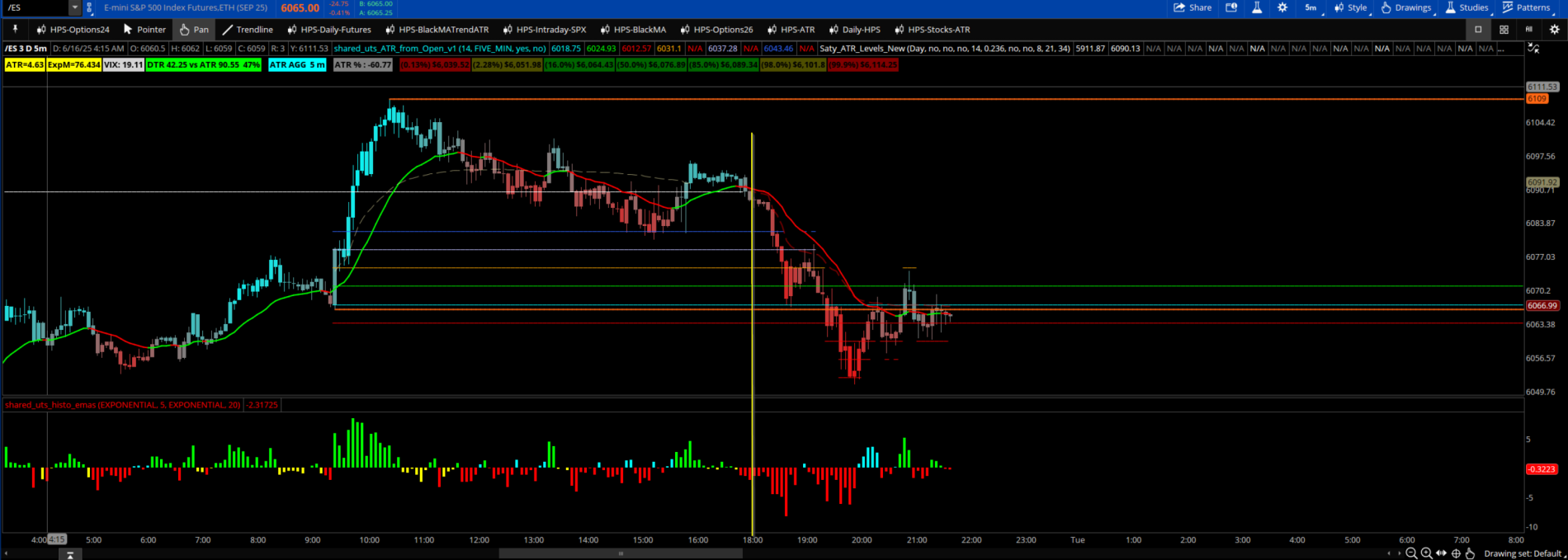Image resolution: width=1568 pixels, height=560 pixels.
Task: Switch to single chart layout
Action: (1478, 29)
